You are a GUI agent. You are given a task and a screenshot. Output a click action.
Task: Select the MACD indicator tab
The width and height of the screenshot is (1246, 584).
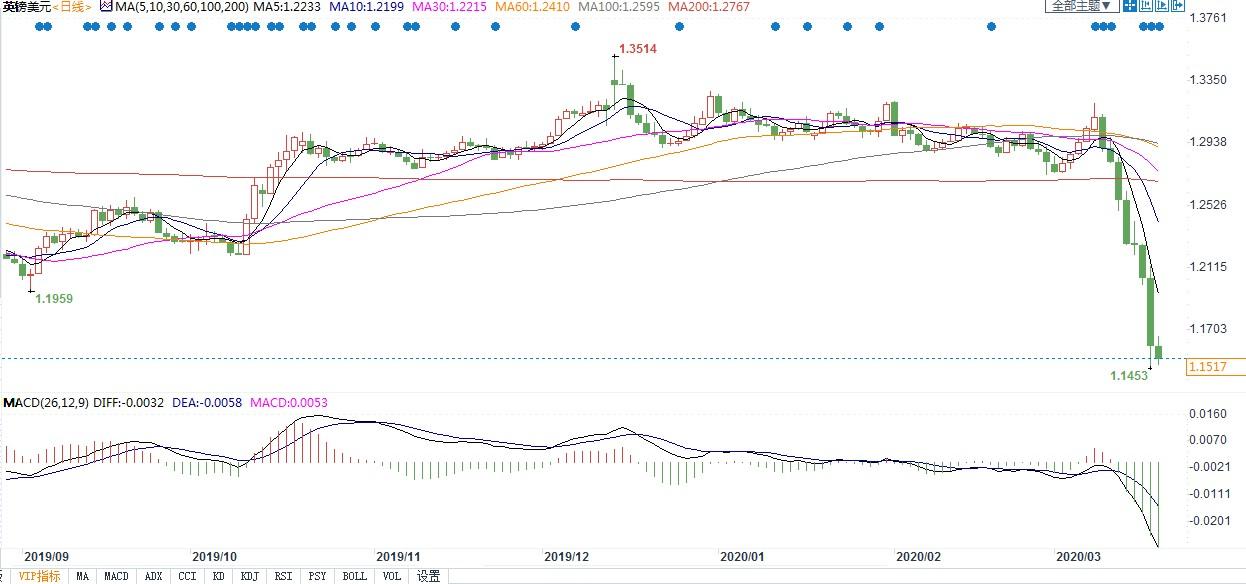[117, 576]
